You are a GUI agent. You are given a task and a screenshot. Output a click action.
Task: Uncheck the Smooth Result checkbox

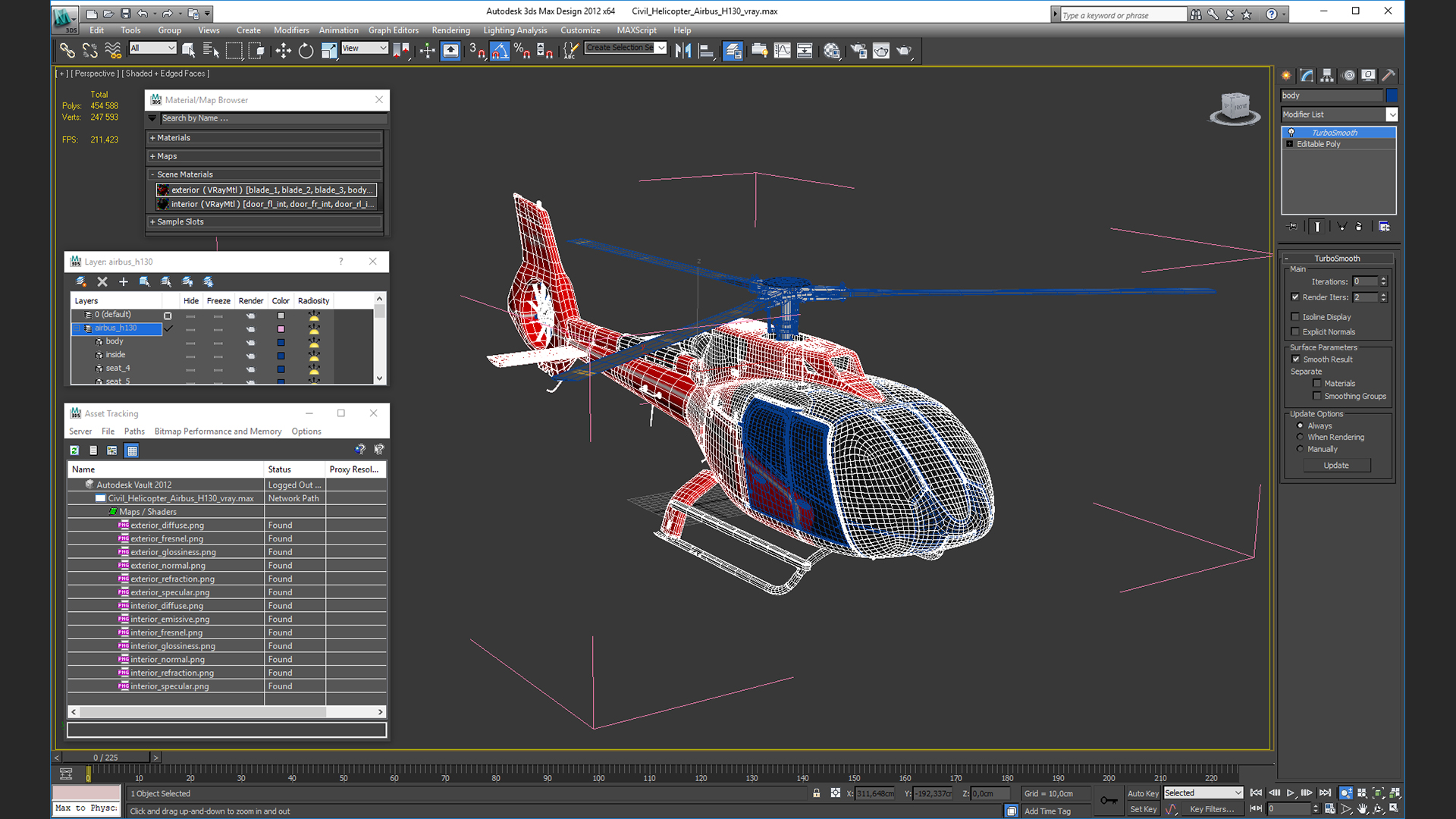tap(1296, 359)
